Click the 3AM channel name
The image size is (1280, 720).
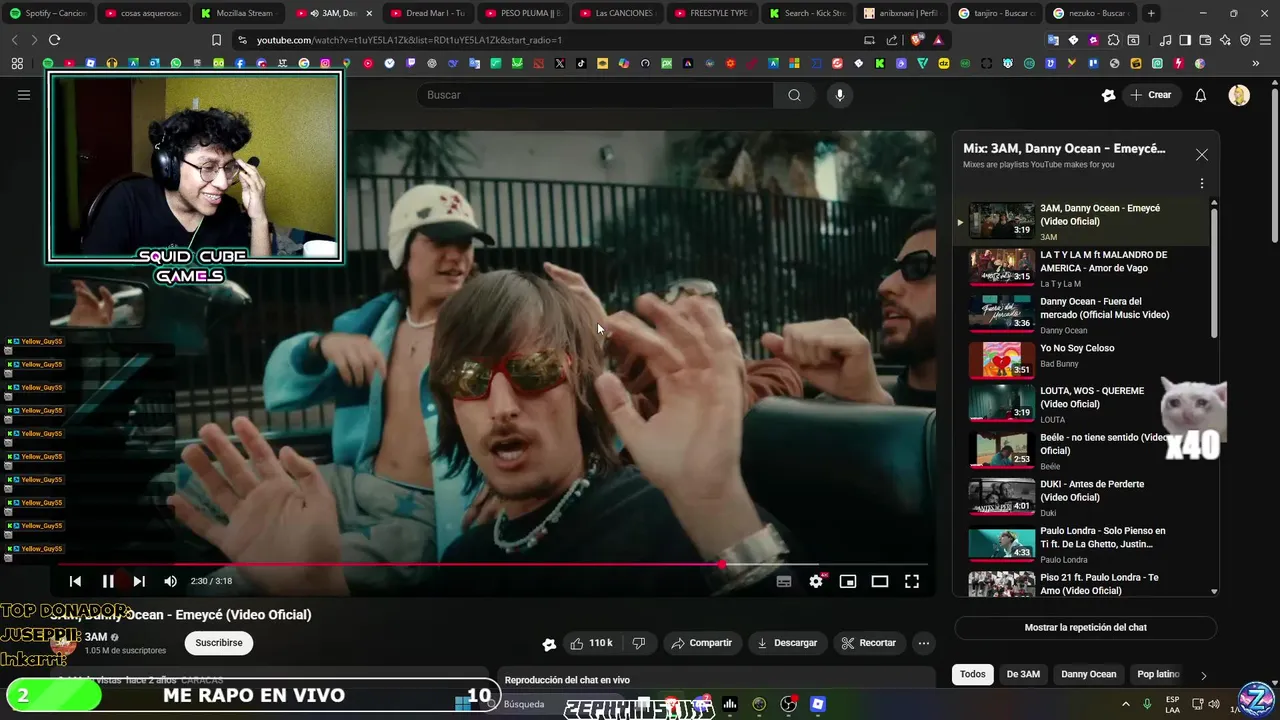tap(96, 637)
